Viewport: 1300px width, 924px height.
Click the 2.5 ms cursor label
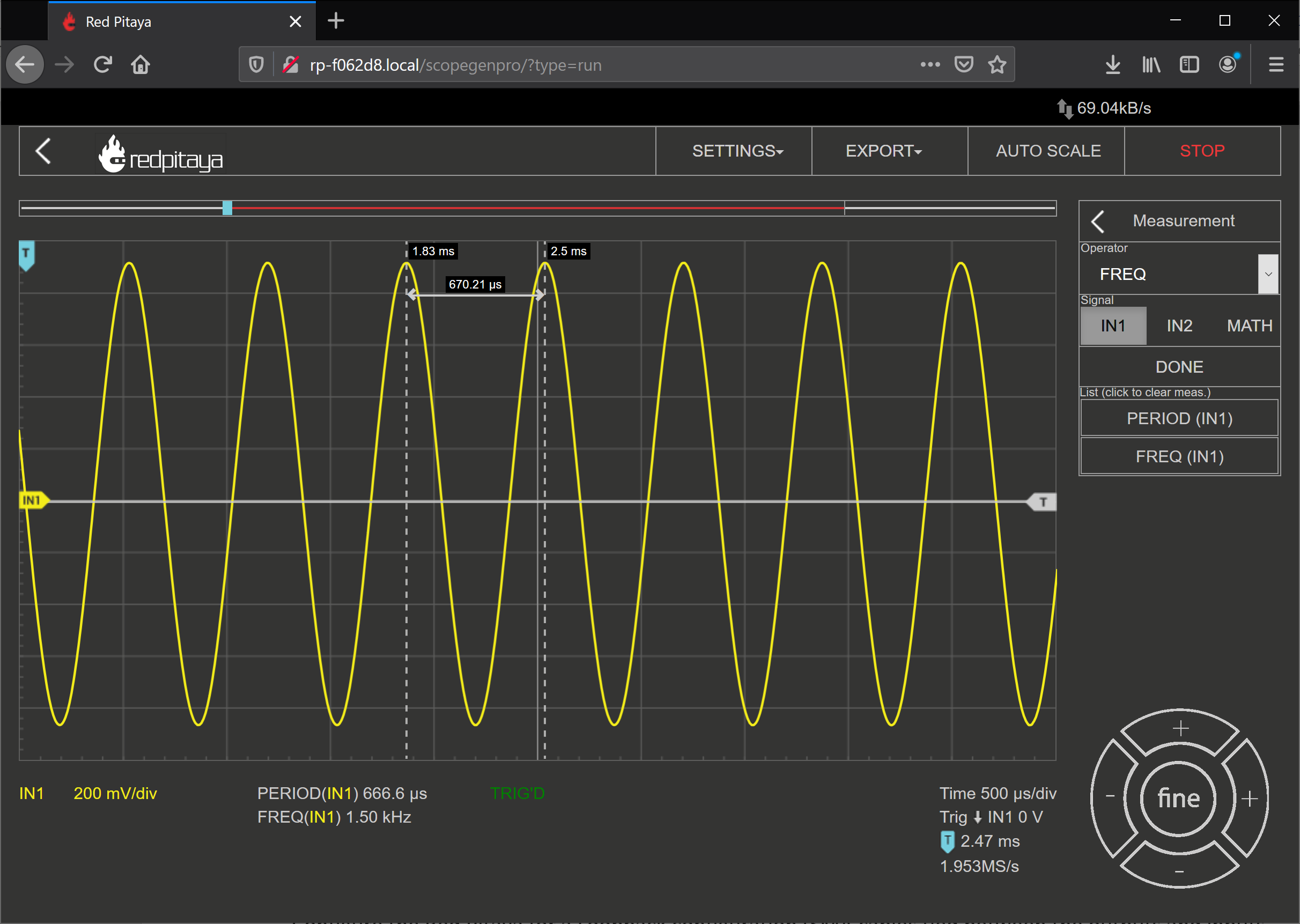pyautogui.click(x=568, y=252)
